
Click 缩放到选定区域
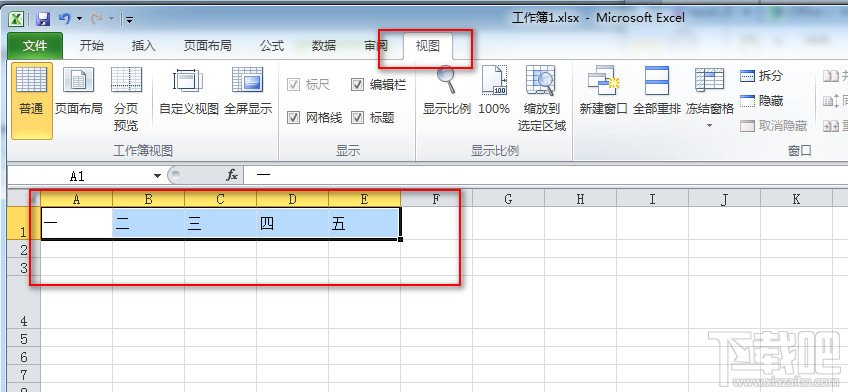pyautogui.click(x=541, y=99)
